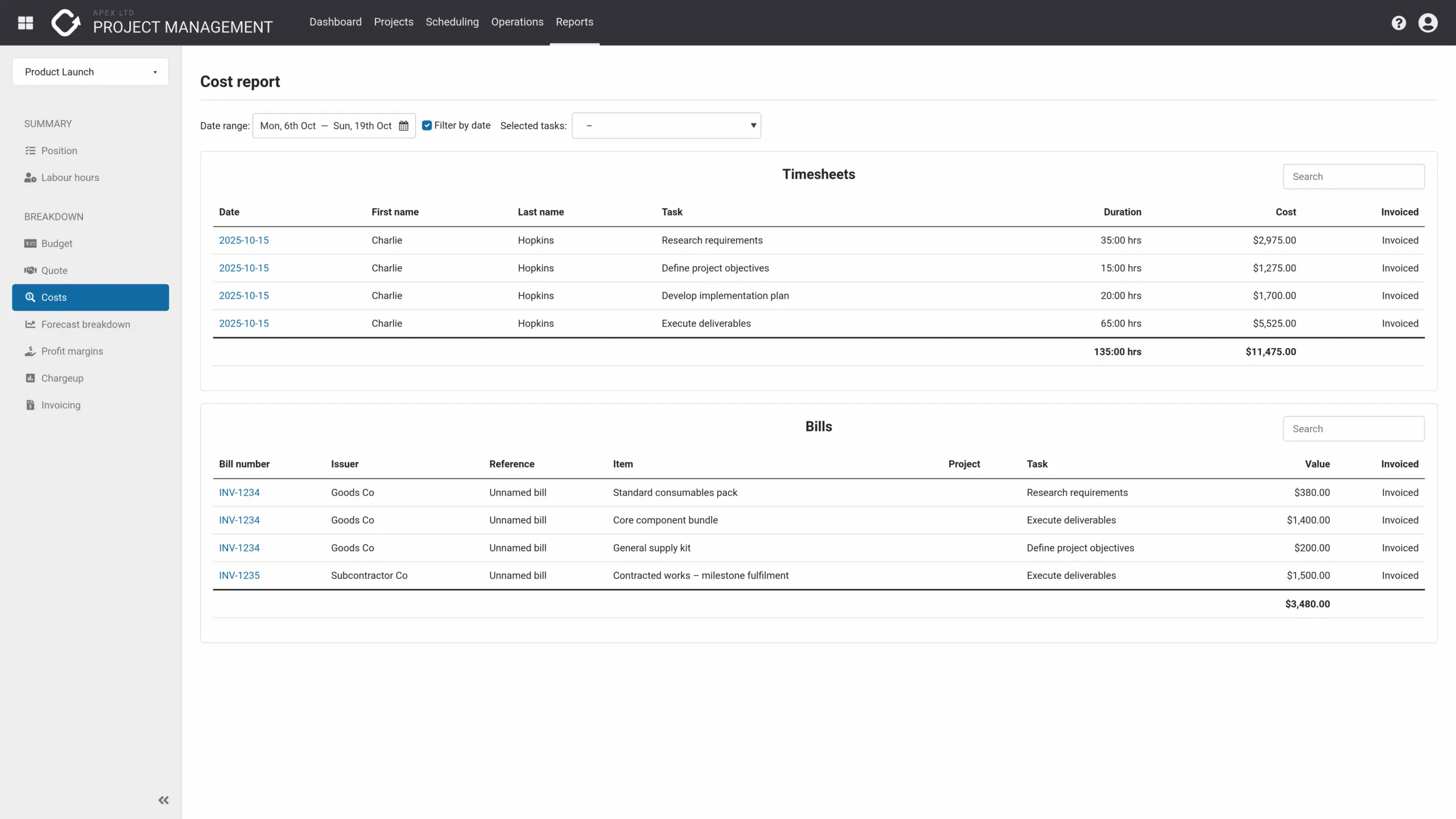Open the Selected tasks dropdown
The width and height of the screenshot is (1456, 819).
coord(666,126)
